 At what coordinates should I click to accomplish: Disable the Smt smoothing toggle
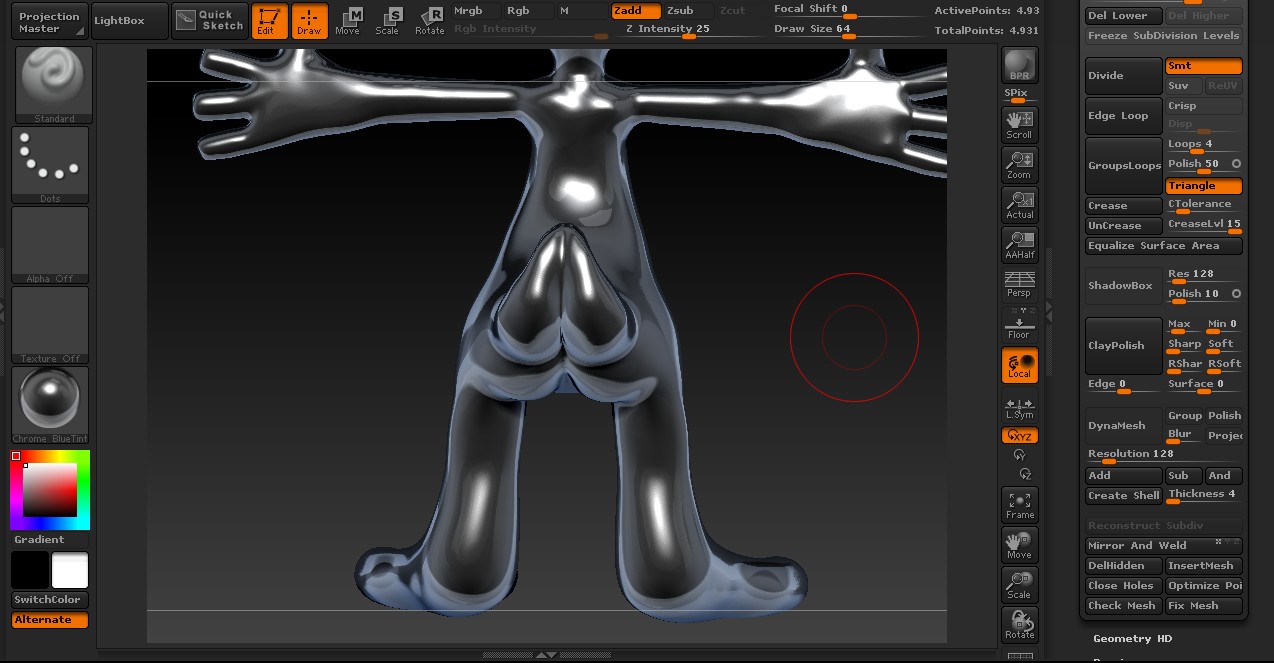[x=1203, y=66]
